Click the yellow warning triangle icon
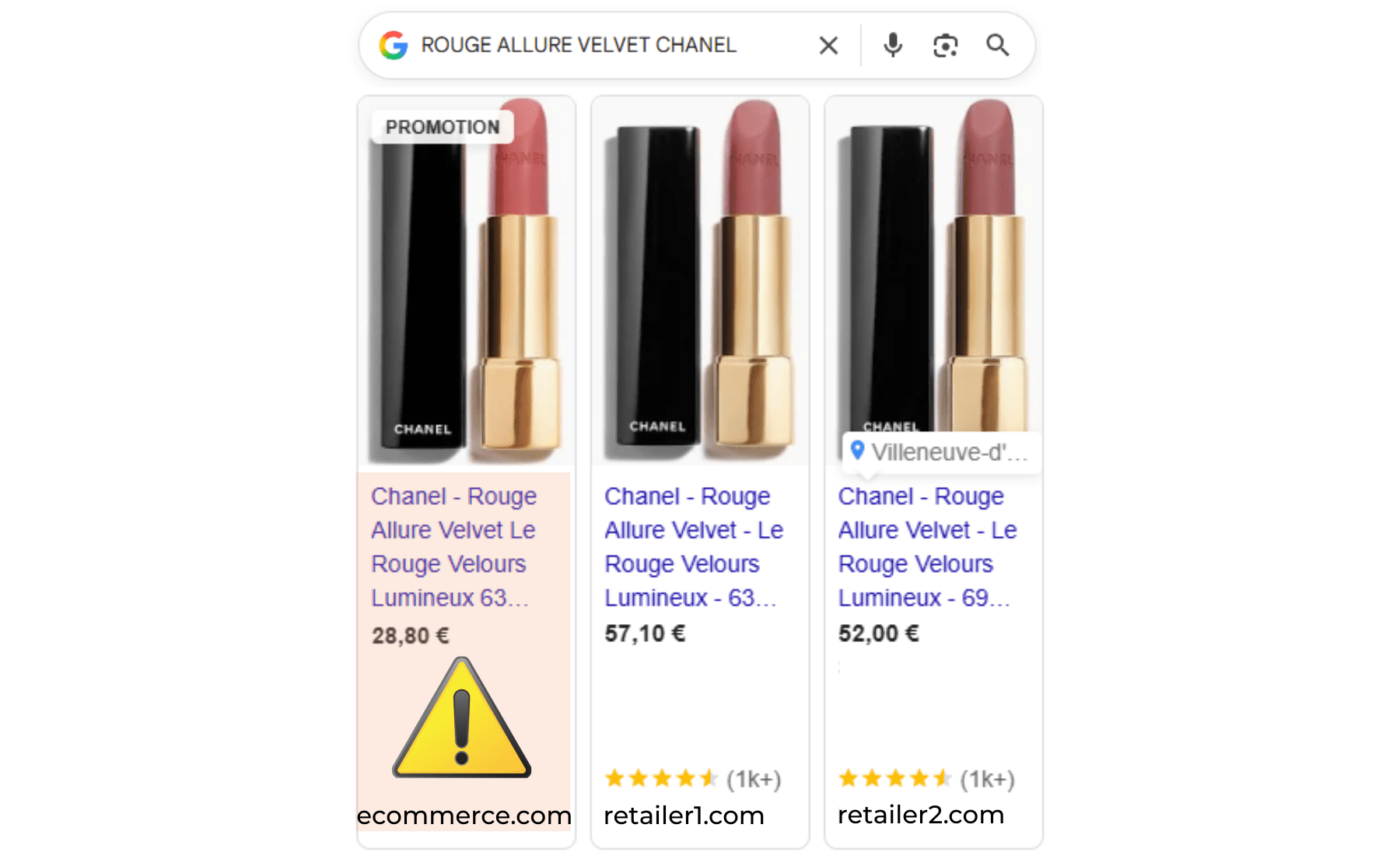 click(462, 717)
